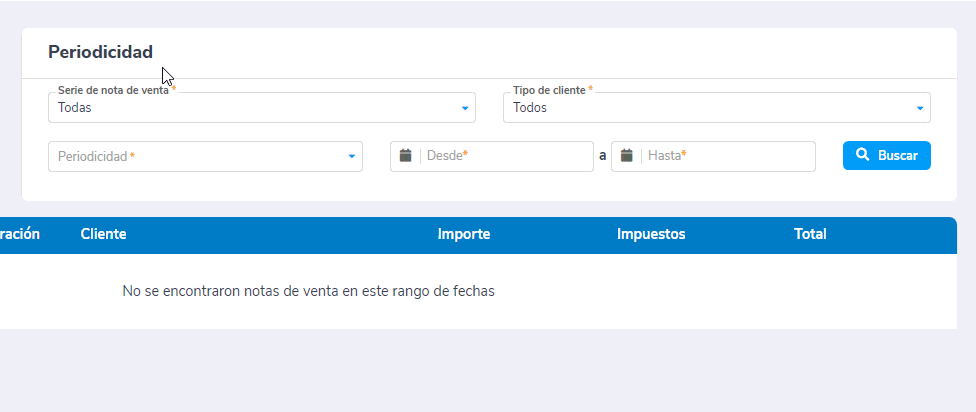
Task: Click the calendar icon beside Desde
Action: pyautogui.click(x=405, y=156)
